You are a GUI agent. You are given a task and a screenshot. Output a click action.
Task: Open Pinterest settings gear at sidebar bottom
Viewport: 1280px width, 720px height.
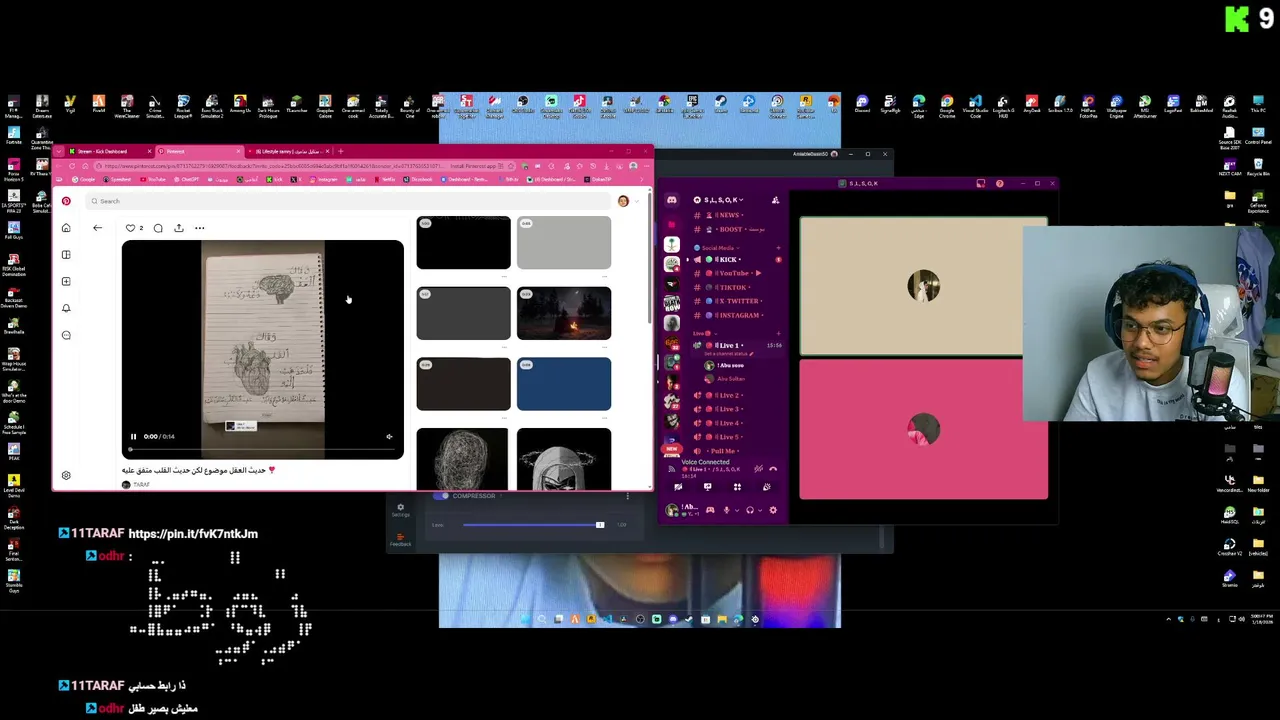point(66,476)
